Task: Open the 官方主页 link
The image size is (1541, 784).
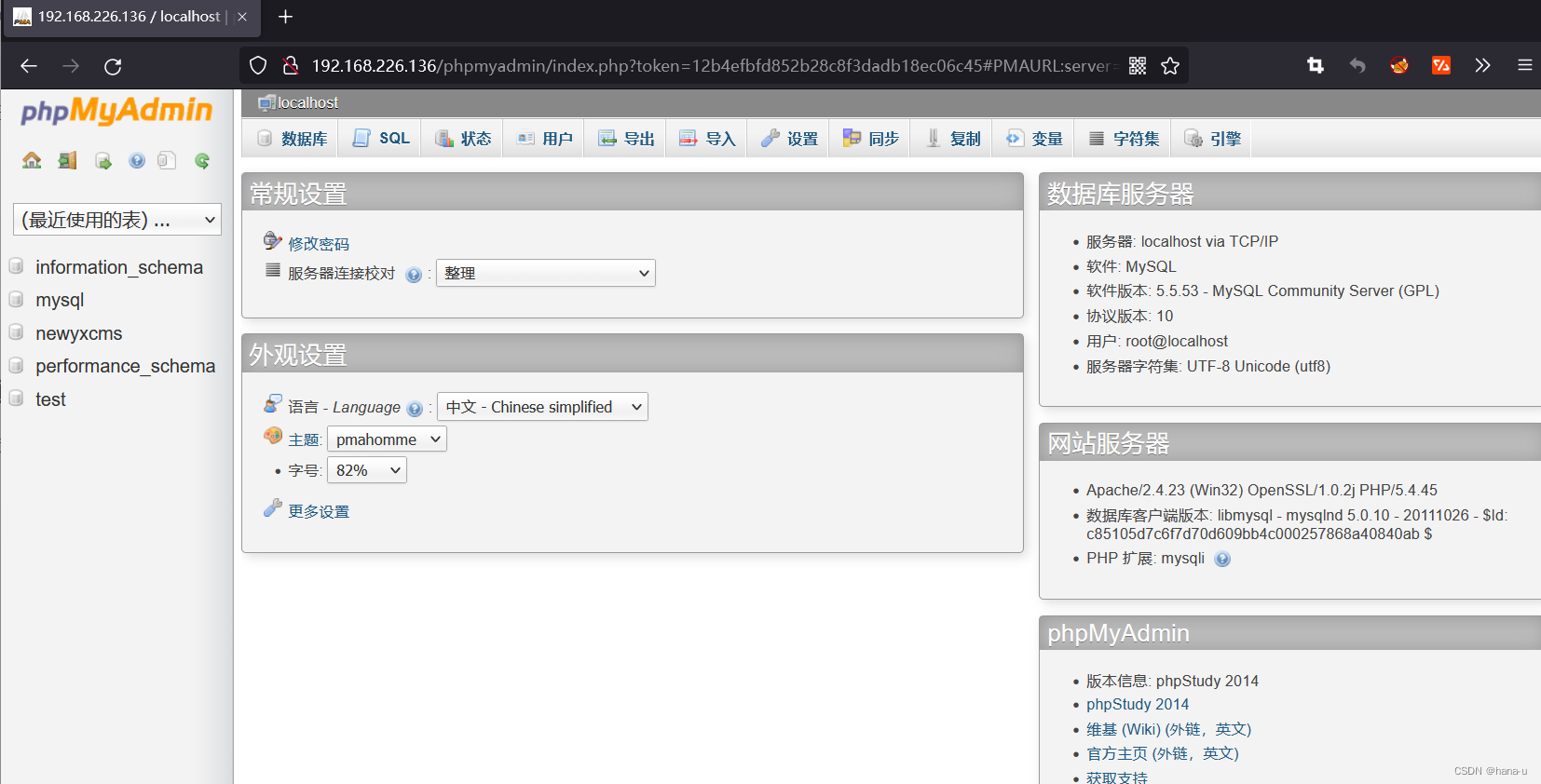Action: (1163, 753)
